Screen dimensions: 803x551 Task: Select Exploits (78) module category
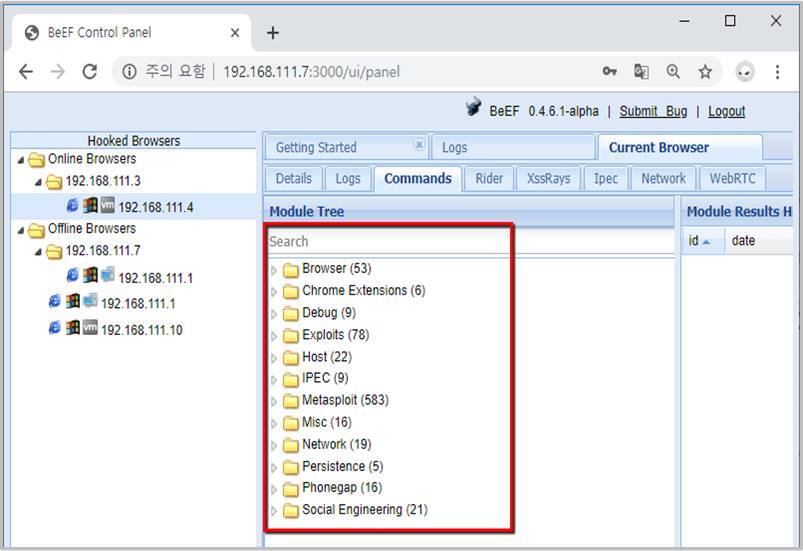(335, 335)
